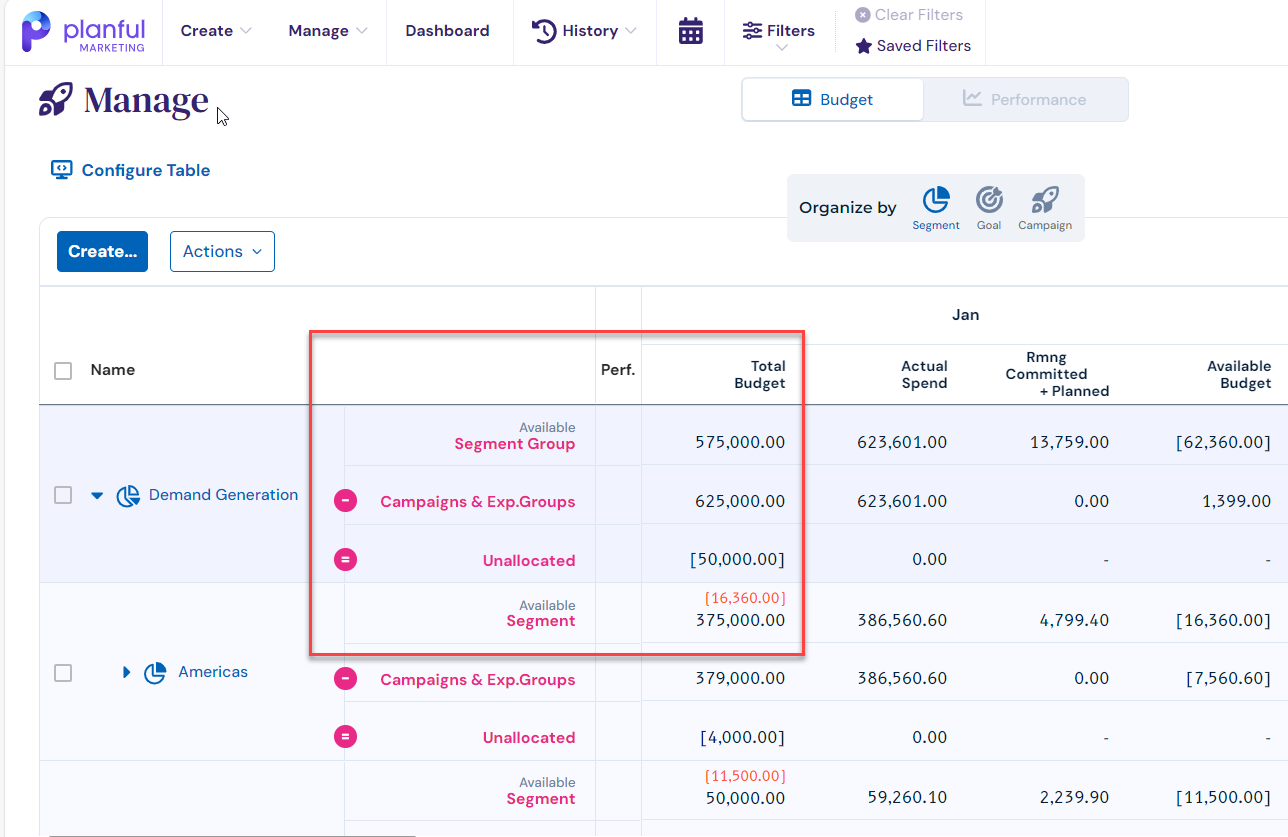1288x837 pixels.
Task: Click the Rmng Committed + Planned header
Action: pos(1058,374)
